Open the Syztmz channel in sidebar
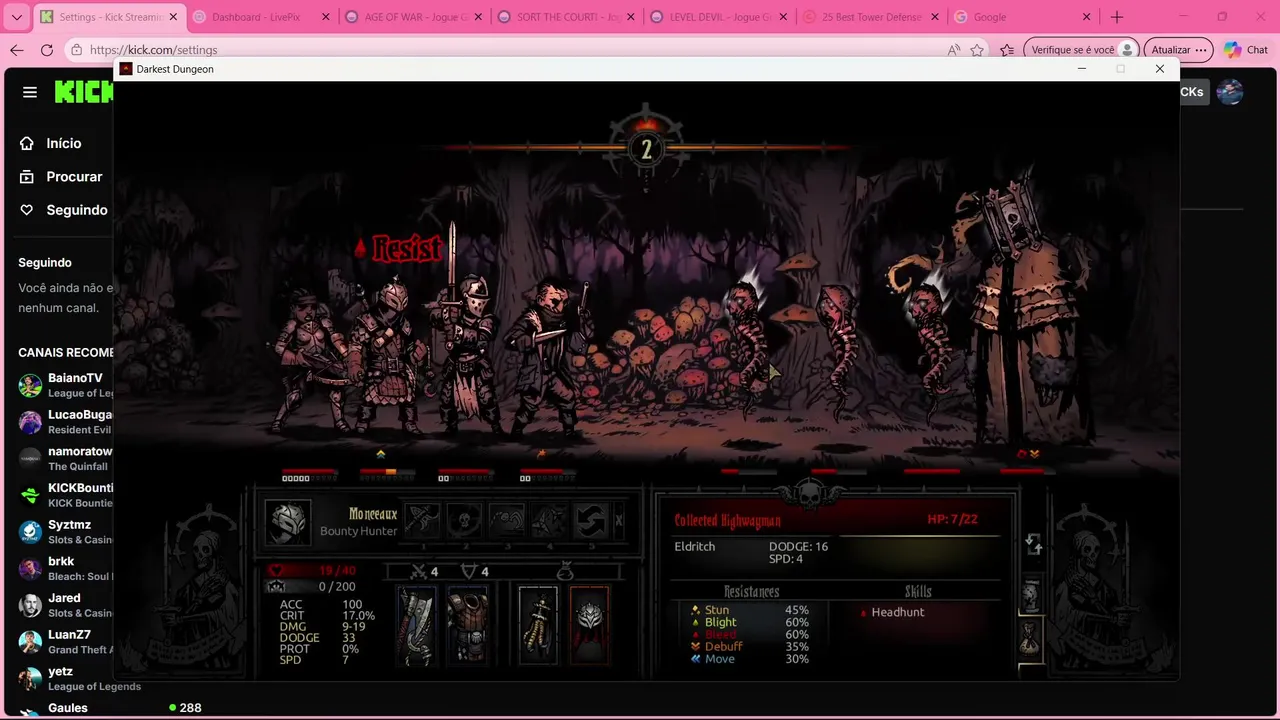The width and height of the screenshot is (1280, 720). (65, 532)
